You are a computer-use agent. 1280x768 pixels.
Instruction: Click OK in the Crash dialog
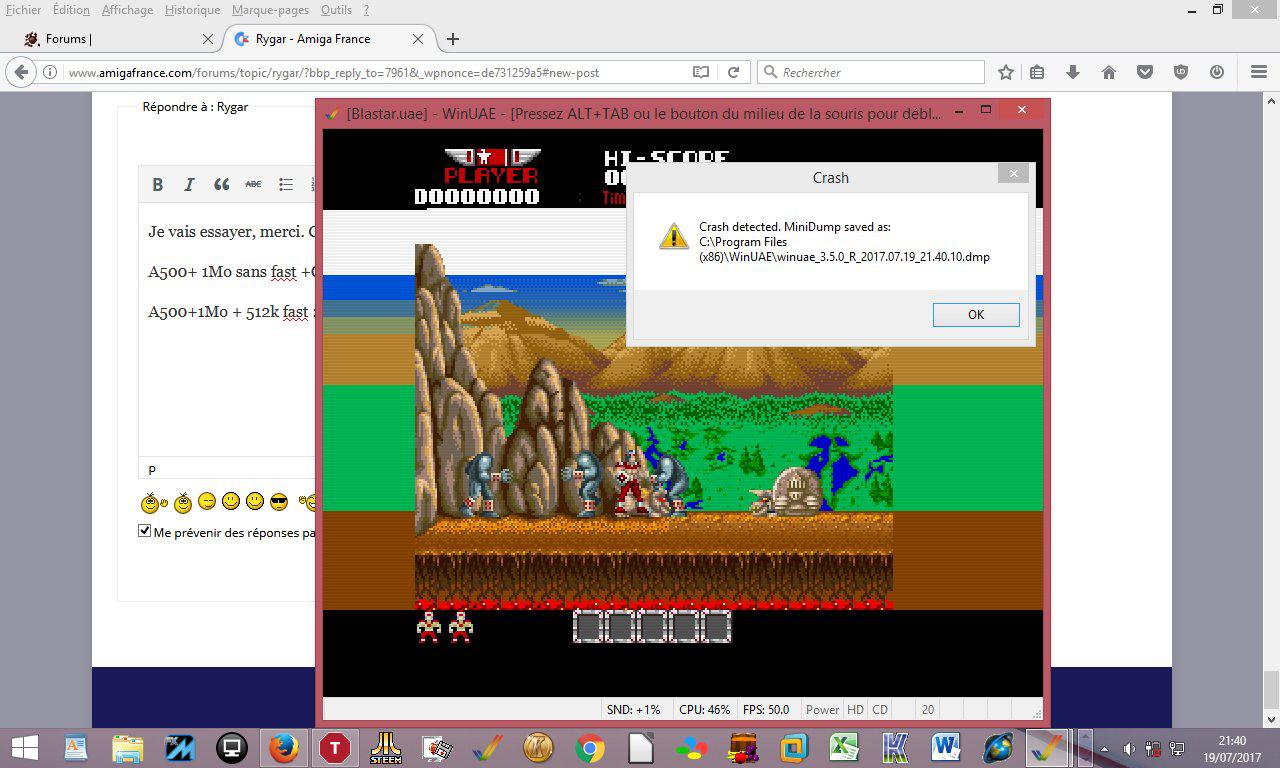tap(976, 314)
